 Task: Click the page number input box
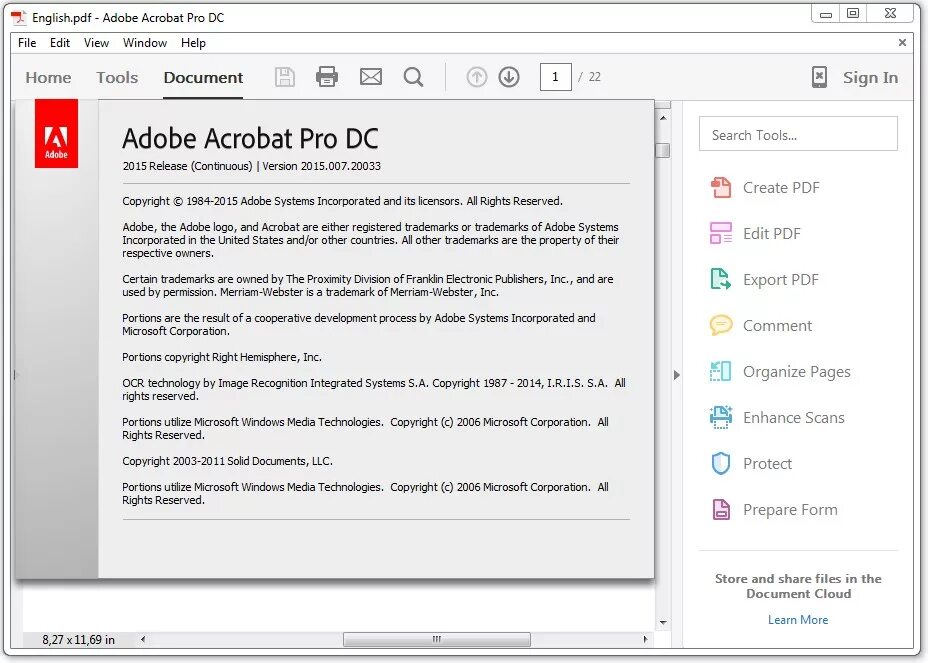556,77
